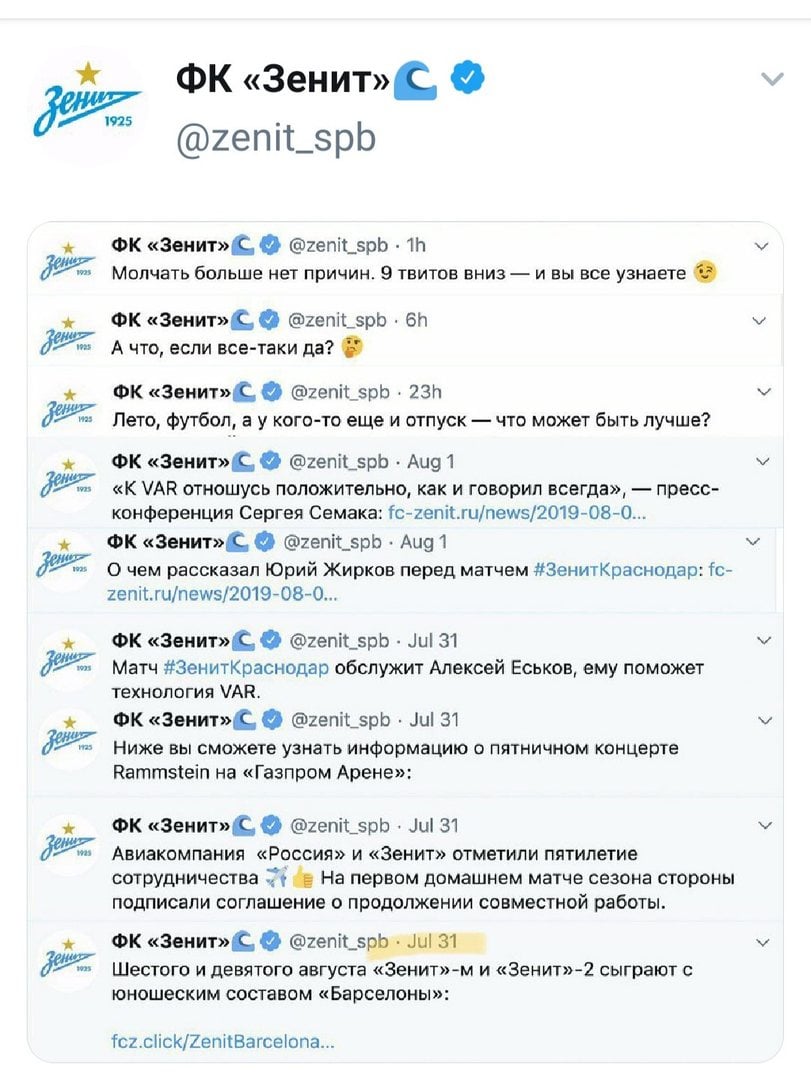
Task: Open chevron menu on the Юрий Жирков tweet
Action: tap(757, 541)
